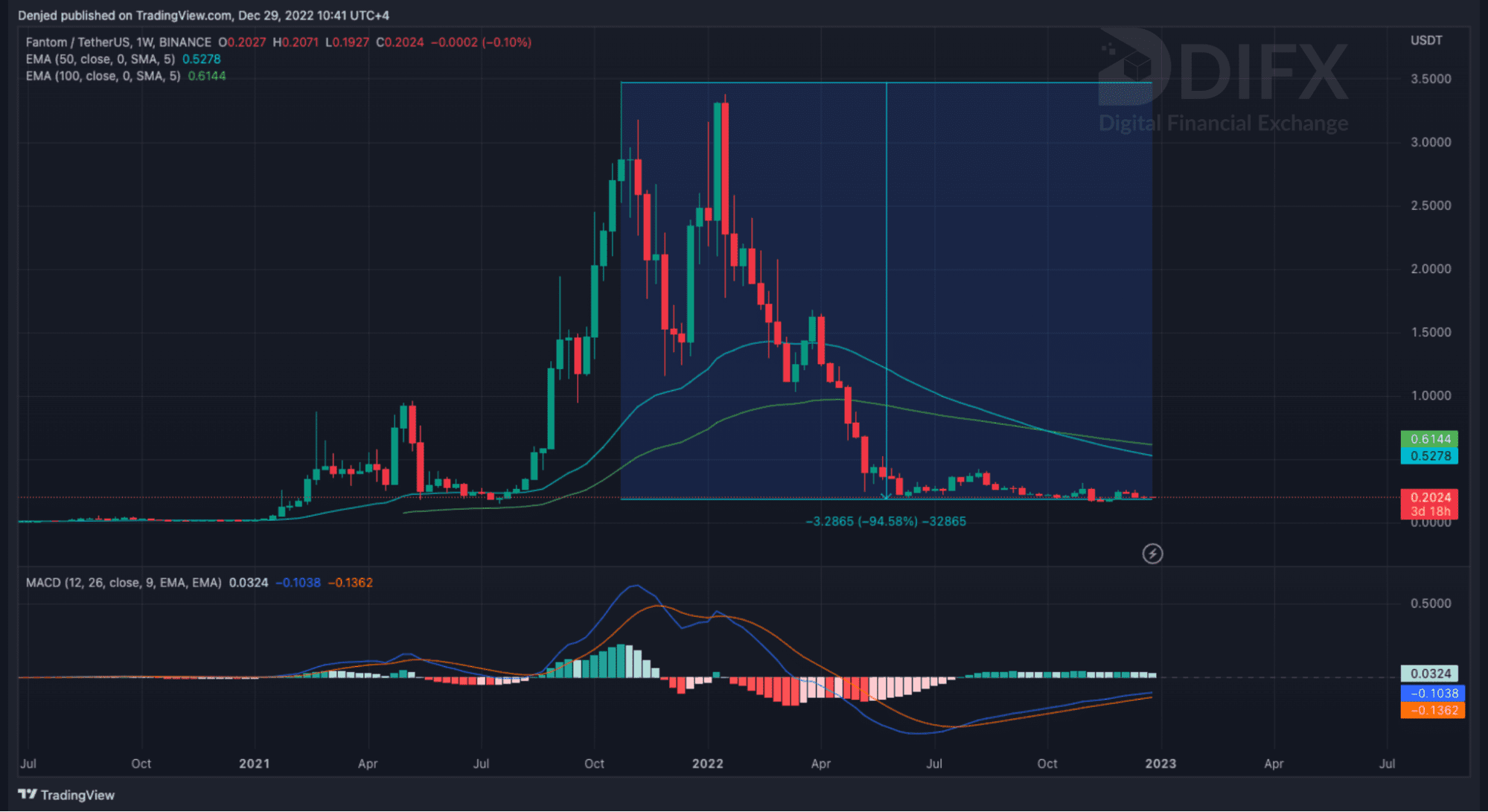Select the MACD indicator legend label

point(124,582)
